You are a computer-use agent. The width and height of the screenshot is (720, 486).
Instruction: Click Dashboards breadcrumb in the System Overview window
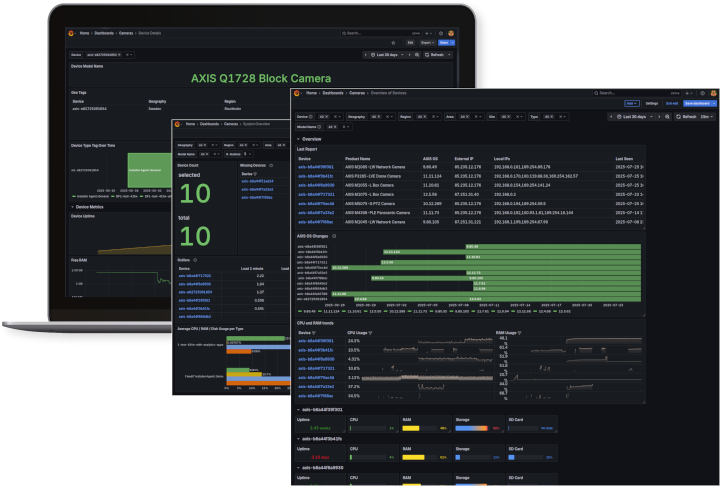(209, 124)
